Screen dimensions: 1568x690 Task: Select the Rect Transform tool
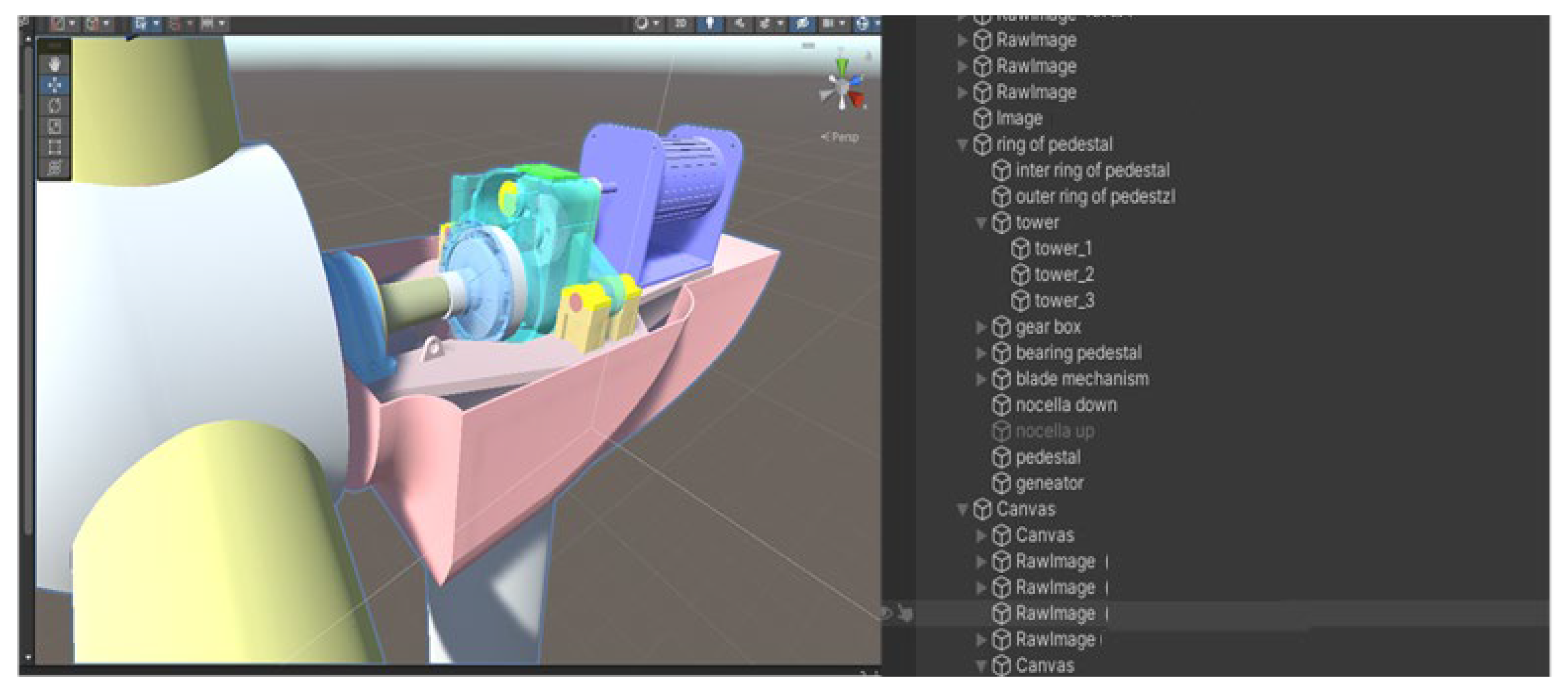coord(55,147)
